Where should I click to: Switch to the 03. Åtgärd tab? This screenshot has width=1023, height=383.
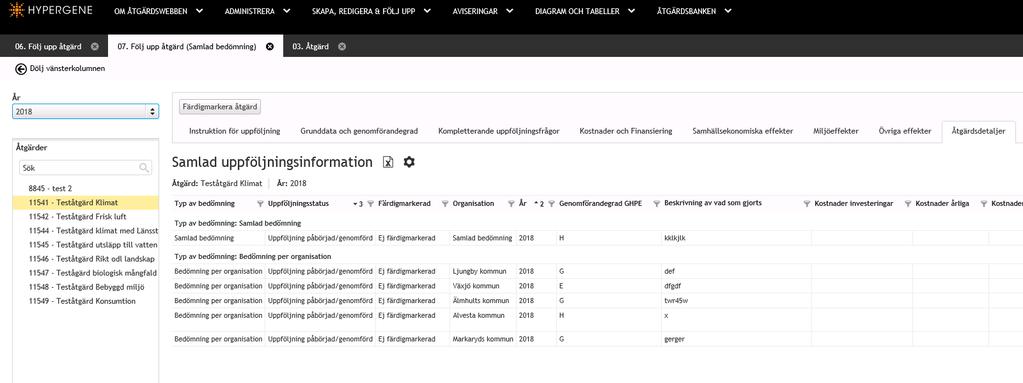[x=310, y=46]
